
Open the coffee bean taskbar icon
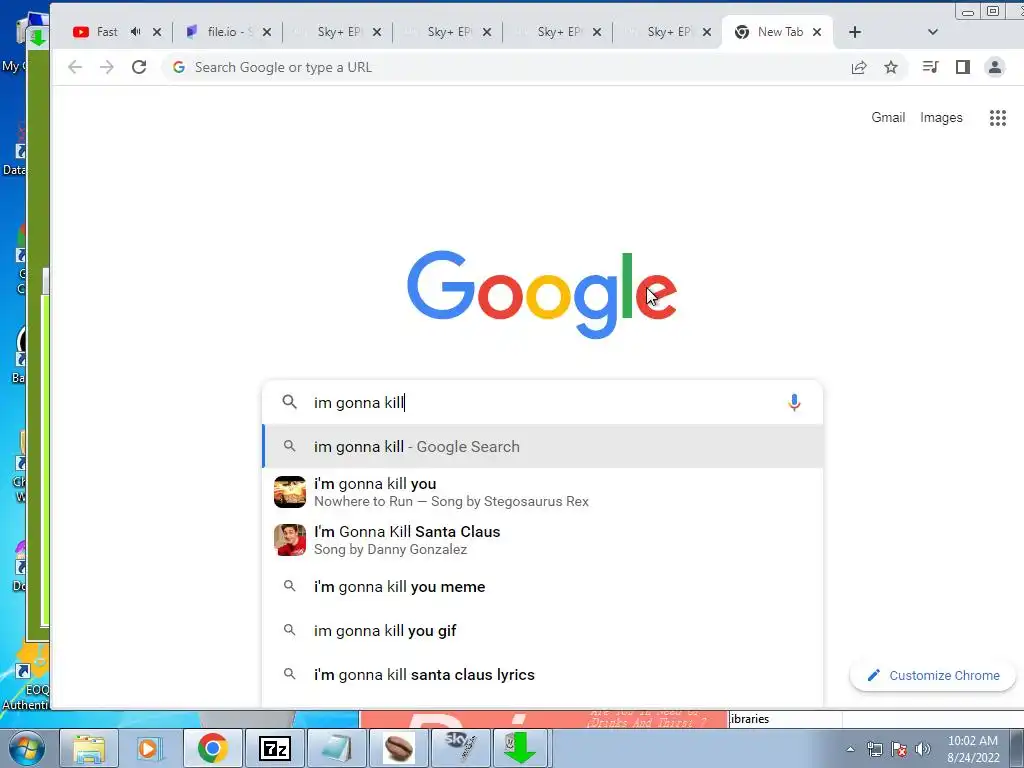click(x=398, y=748)
